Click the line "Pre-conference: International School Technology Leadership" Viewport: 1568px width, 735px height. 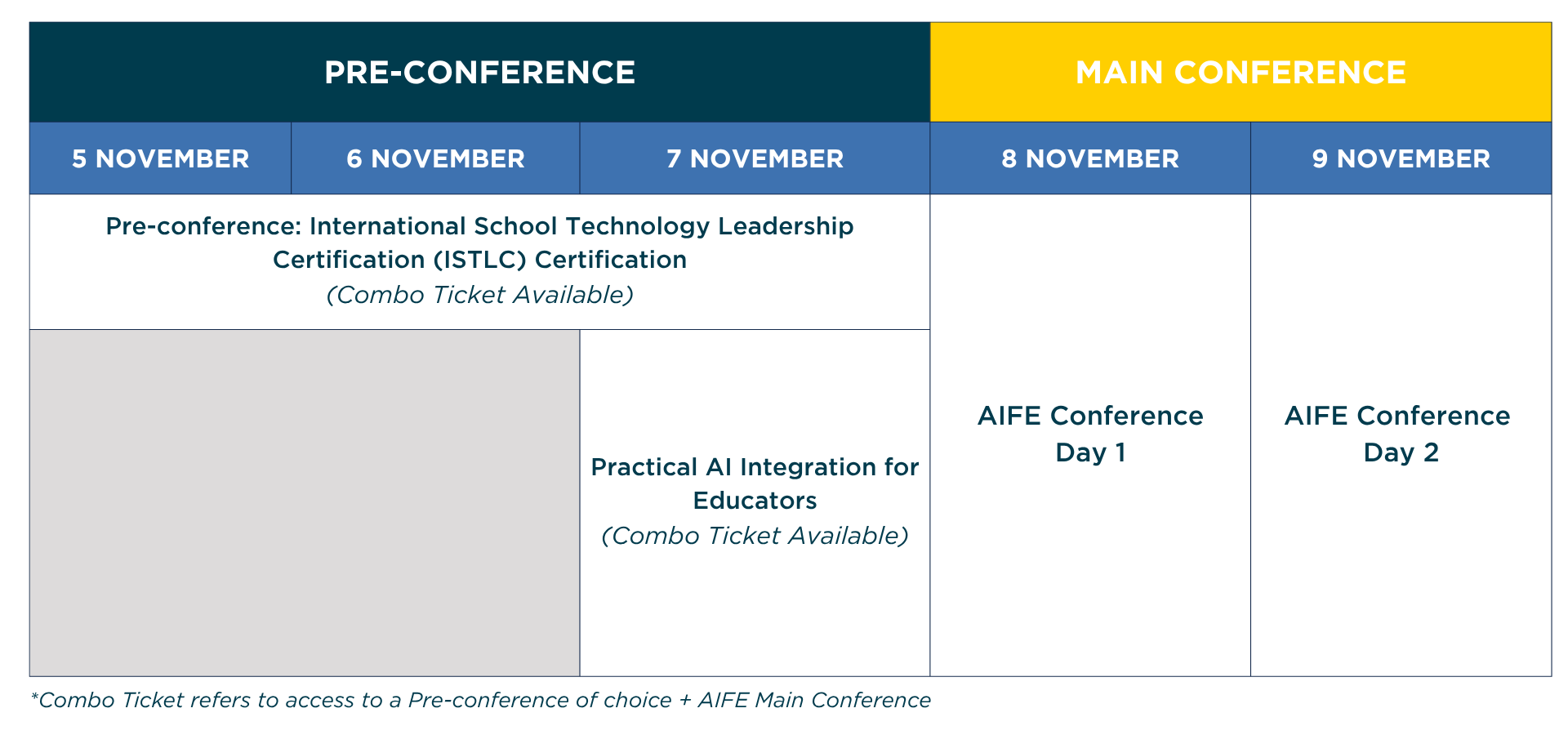tap(479, 226)
